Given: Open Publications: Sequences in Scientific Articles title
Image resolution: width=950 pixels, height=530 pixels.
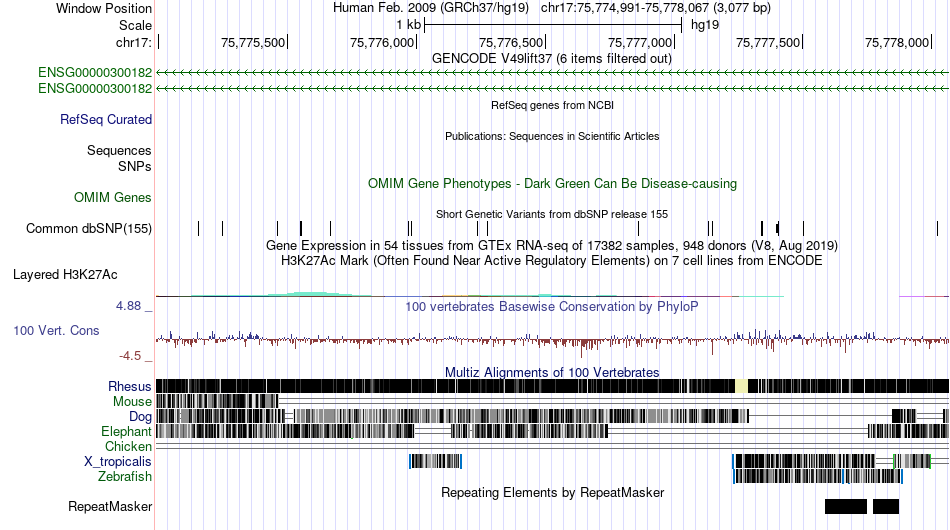Looking at the screenshot, I should (552, 136).
